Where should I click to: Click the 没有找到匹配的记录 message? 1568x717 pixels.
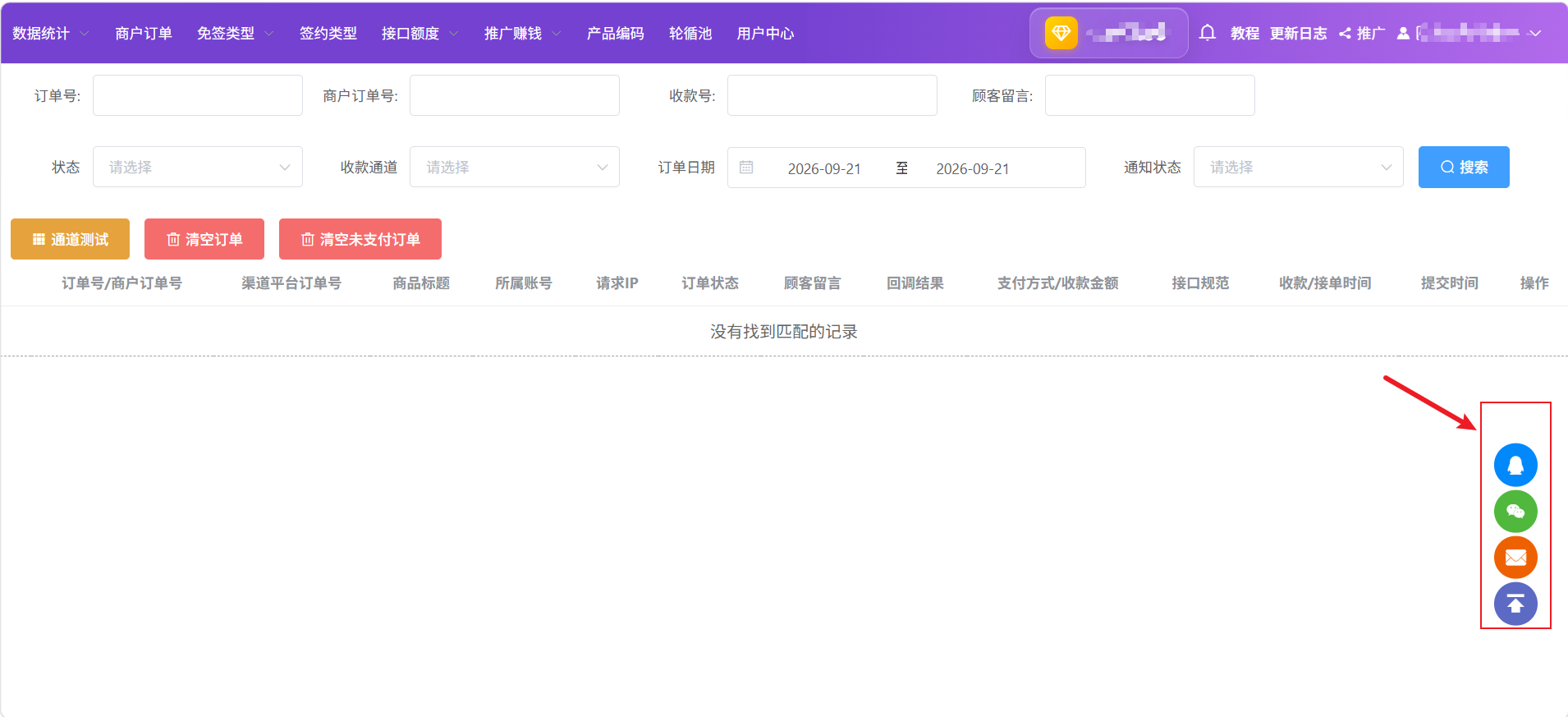(x=784, y=331)
